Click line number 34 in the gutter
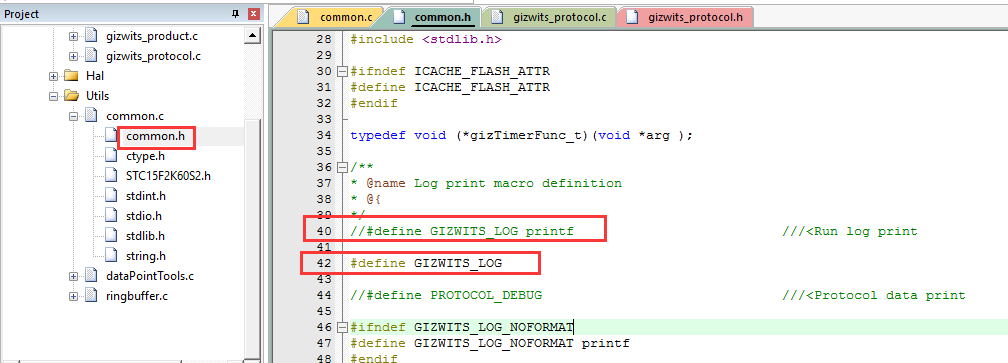The height and width of the screenshot is (363, 1008). click(x=325, y=136)
